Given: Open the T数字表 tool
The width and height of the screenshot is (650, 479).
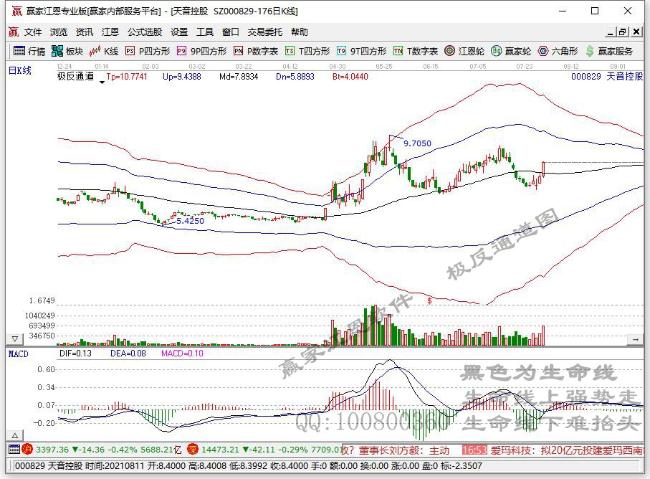Looking at the screenshot, I should tap(415, 51).
